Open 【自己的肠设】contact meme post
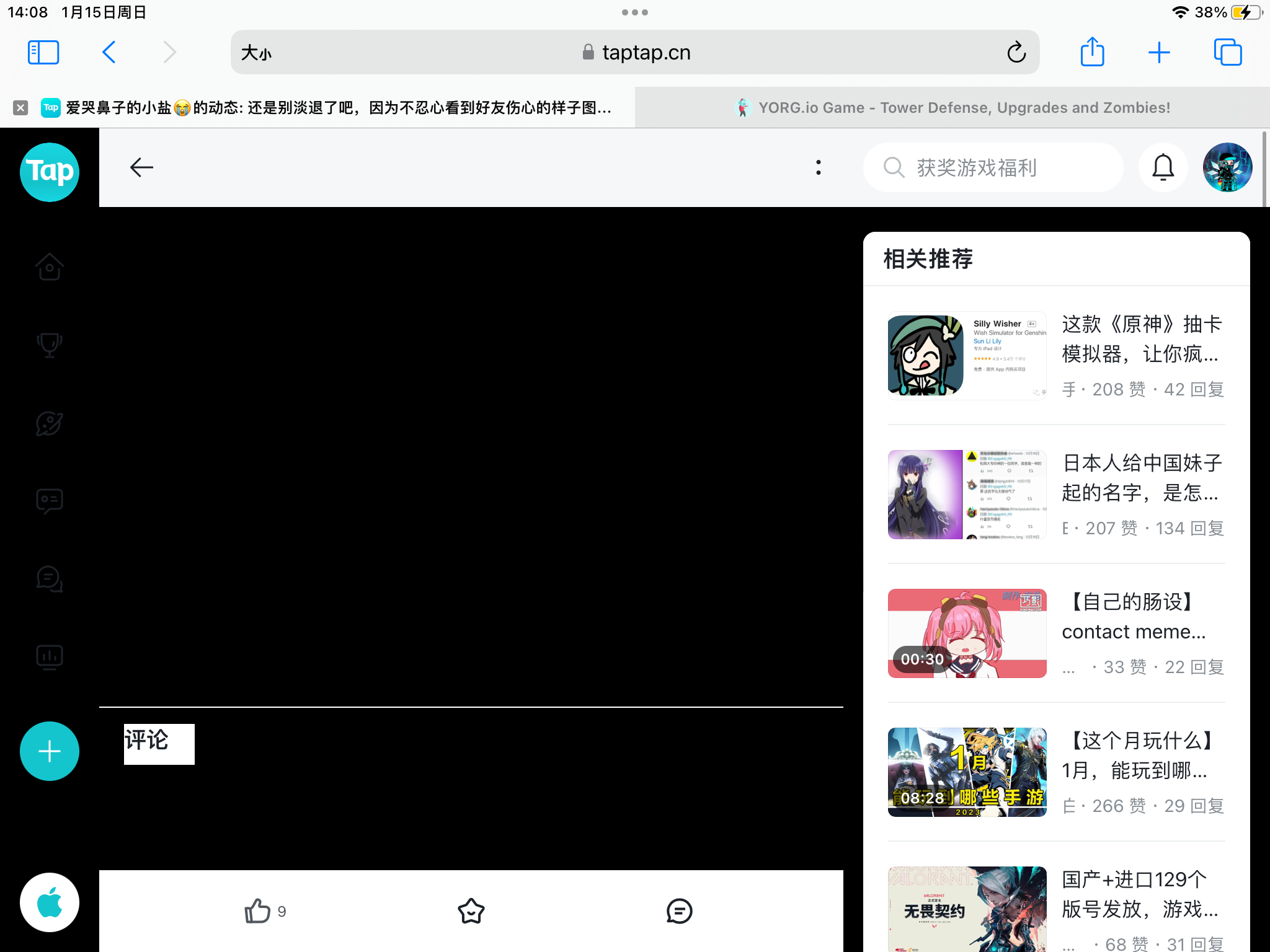 1135,617
